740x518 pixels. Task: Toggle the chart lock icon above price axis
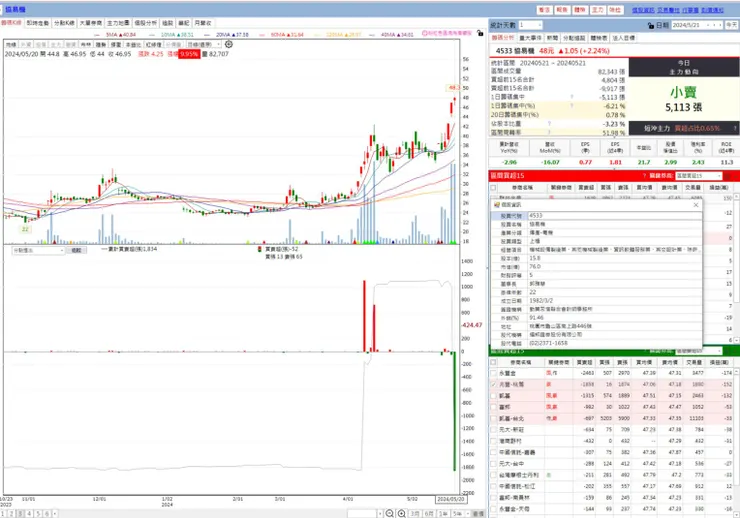click(x=480, y=33)
